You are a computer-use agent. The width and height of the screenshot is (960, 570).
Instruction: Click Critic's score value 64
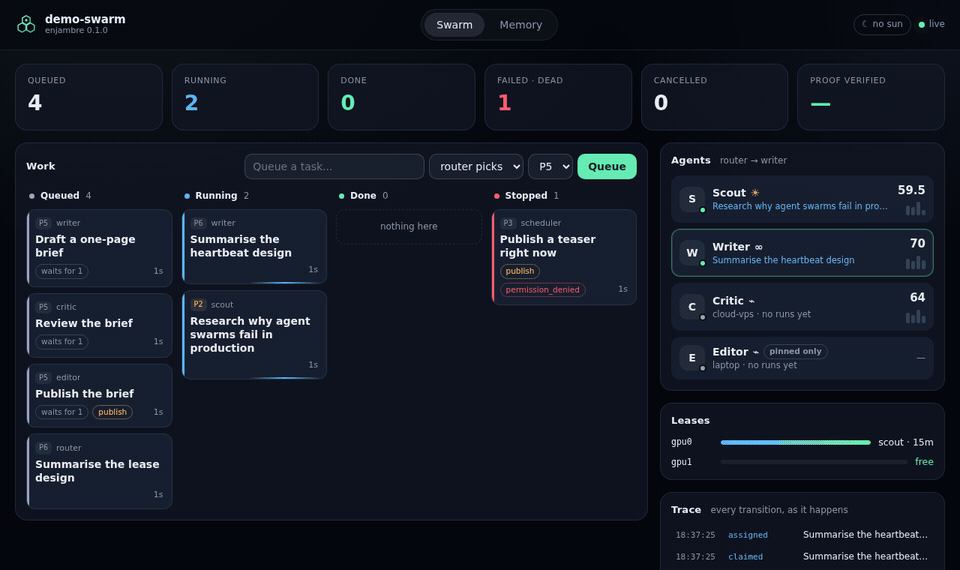(x=917, y=298)
